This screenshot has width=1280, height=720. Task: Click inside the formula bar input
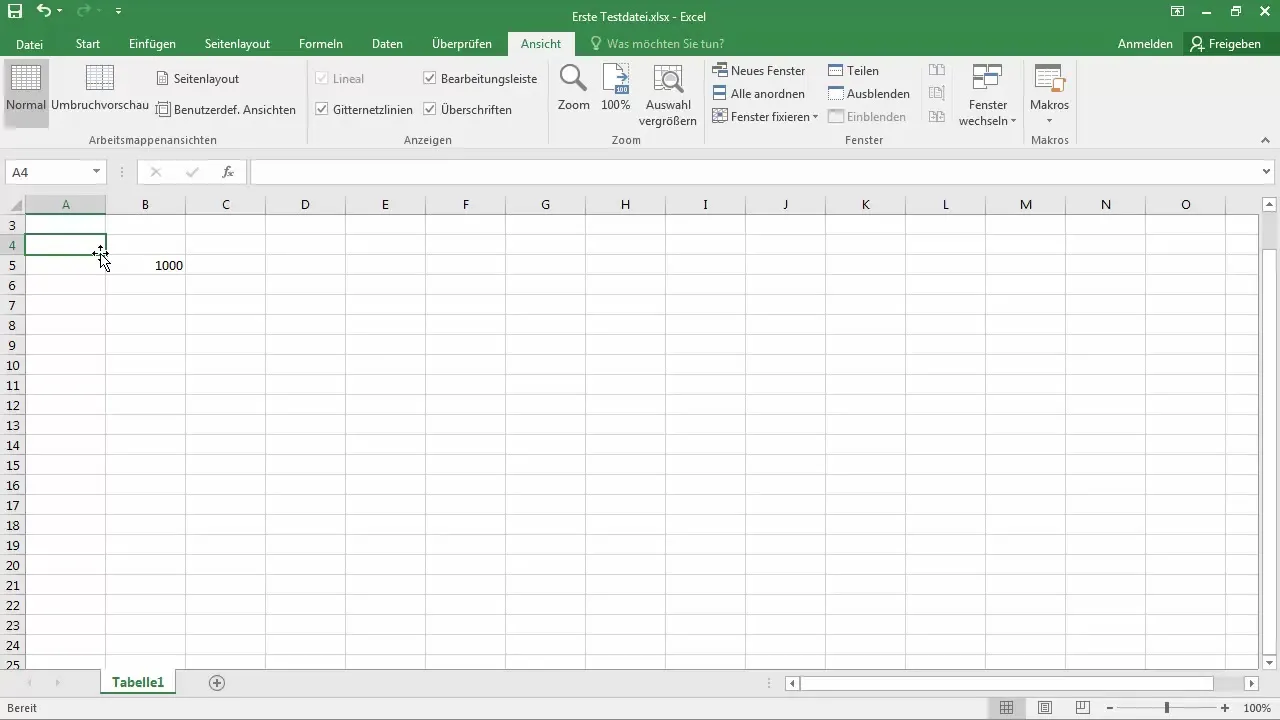coord(755,172)
